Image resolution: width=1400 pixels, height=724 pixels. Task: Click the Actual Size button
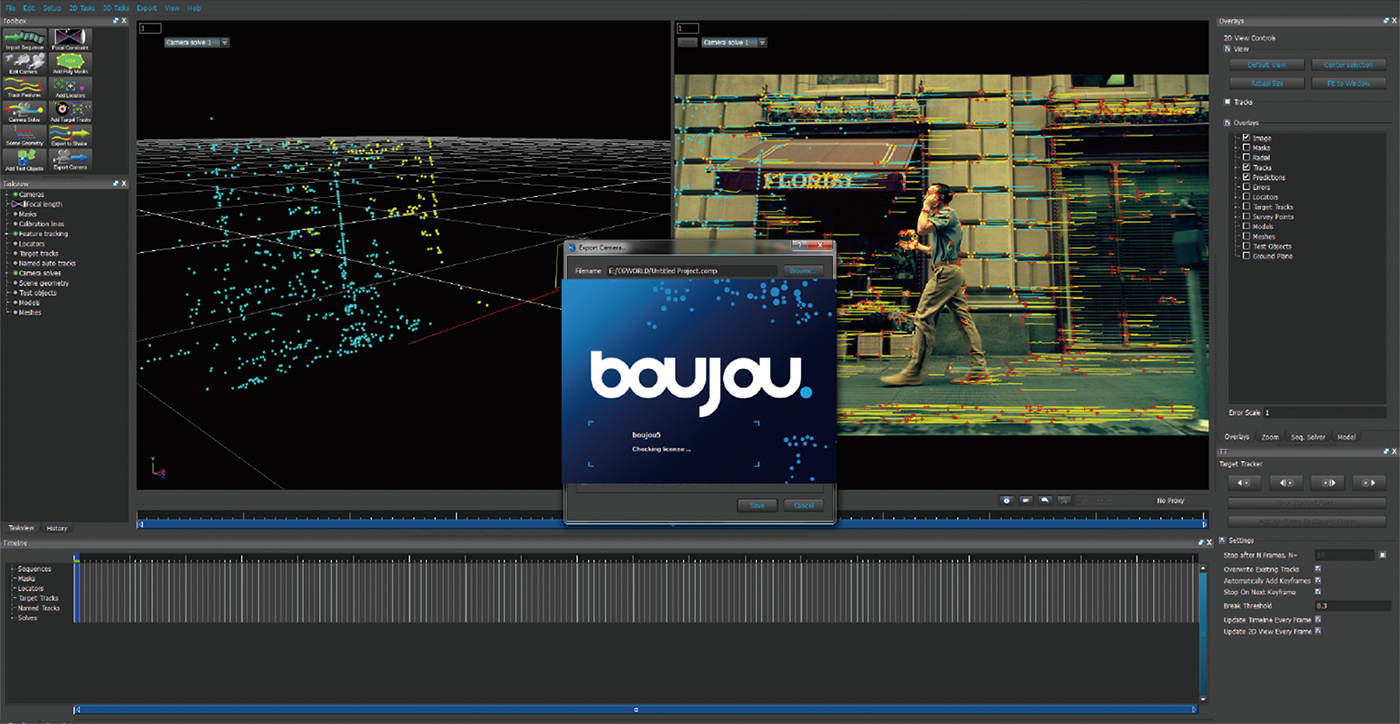(x=1265, y=84)
